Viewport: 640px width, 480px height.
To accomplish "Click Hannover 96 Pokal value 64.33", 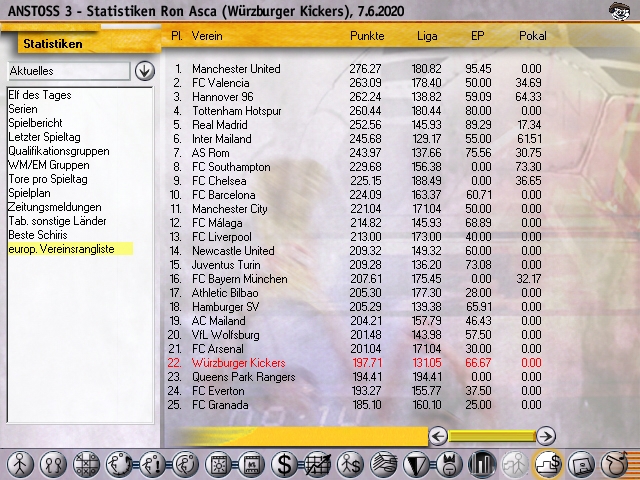I will pyautogui.click(x=528, y=97).
